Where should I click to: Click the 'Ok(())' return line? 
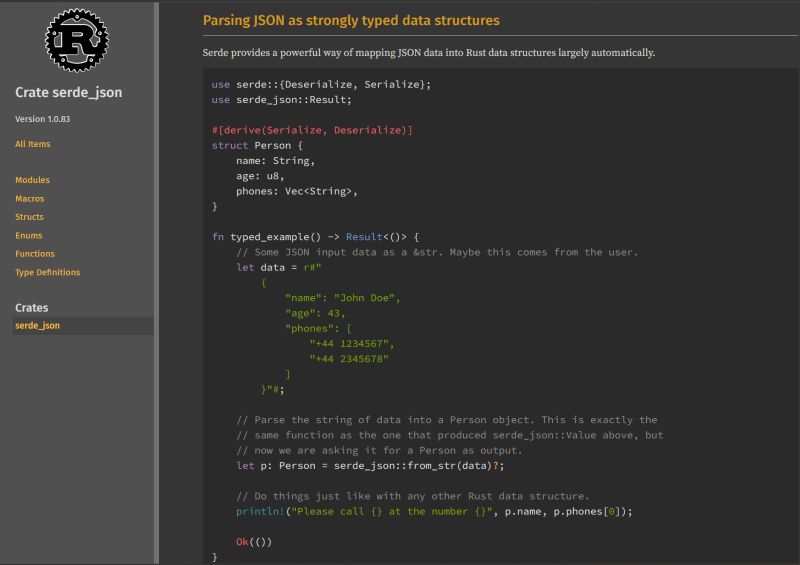click(x=254, y=542)
